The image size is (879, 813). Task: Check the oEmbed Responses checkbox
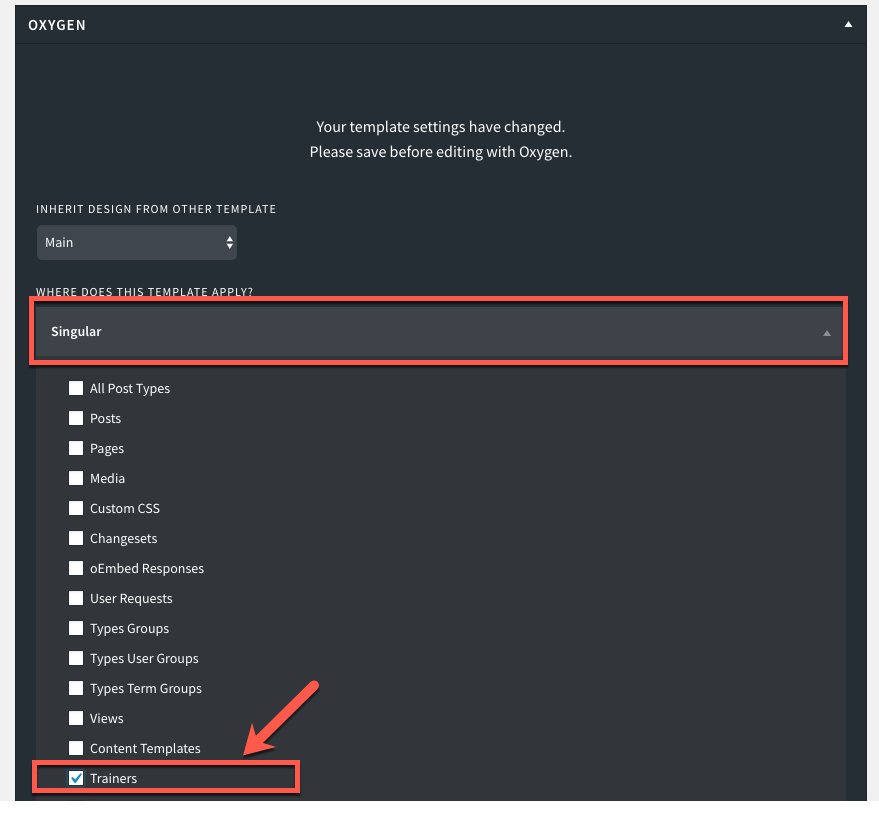[76, 568]
